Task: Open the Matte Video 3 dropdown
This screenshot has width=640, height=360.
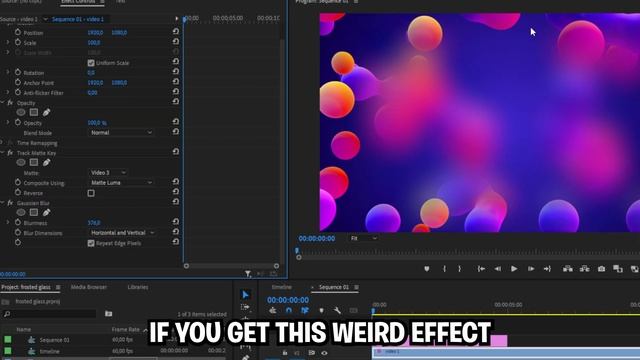Action: pyautogui.click(x=108, y=173)
